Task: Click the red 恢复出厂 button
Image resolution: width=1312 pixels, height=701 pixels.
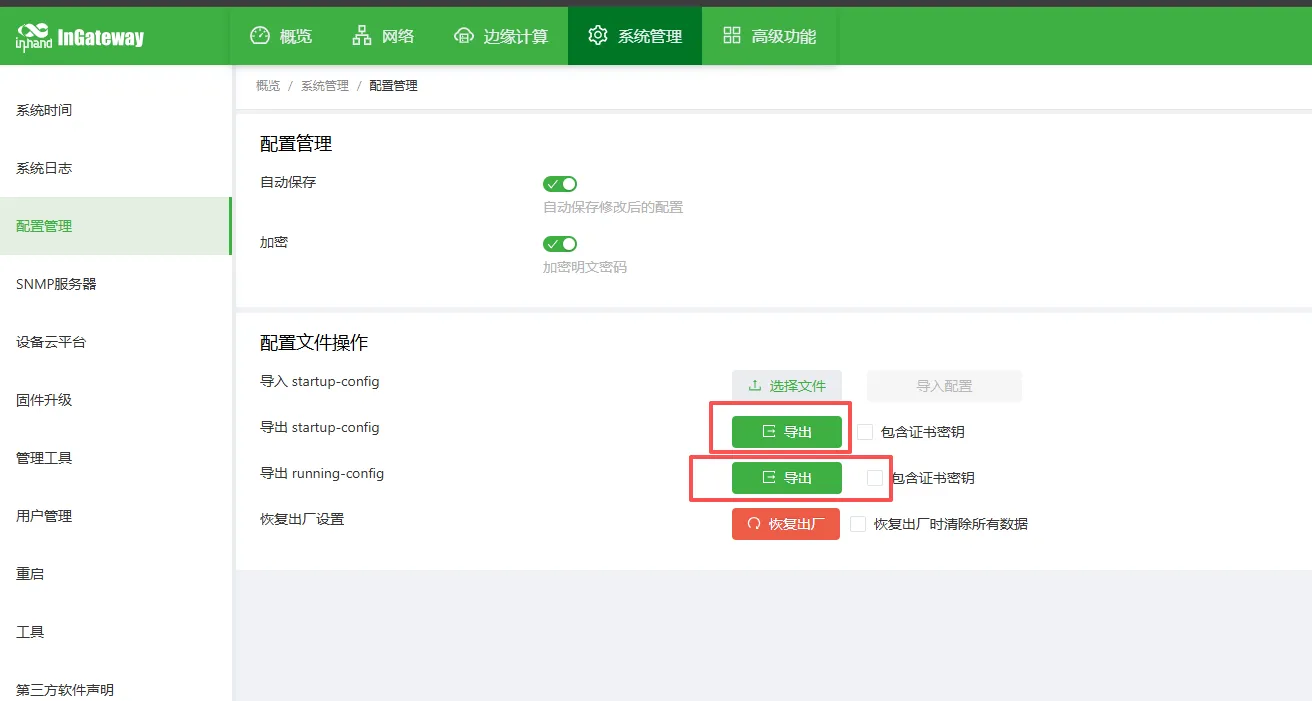Action: [786, 524]
